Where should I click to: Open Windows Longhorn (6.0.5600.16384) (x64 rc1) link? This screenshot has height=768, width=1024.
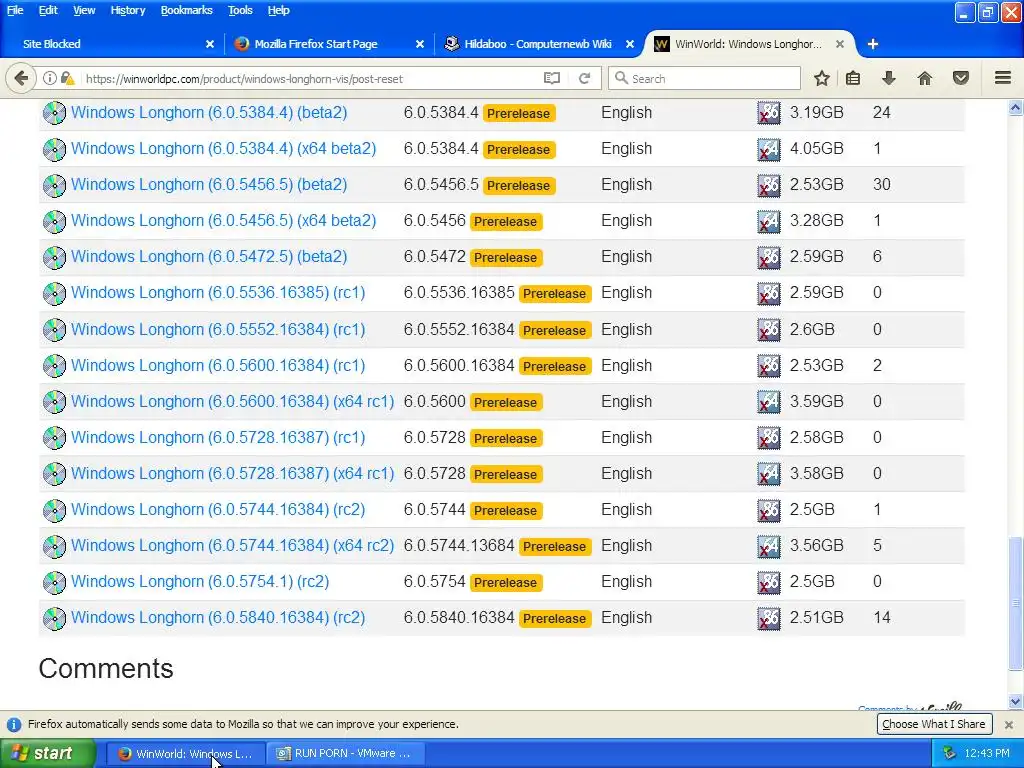pyautogui.click(x=232, y=401)
